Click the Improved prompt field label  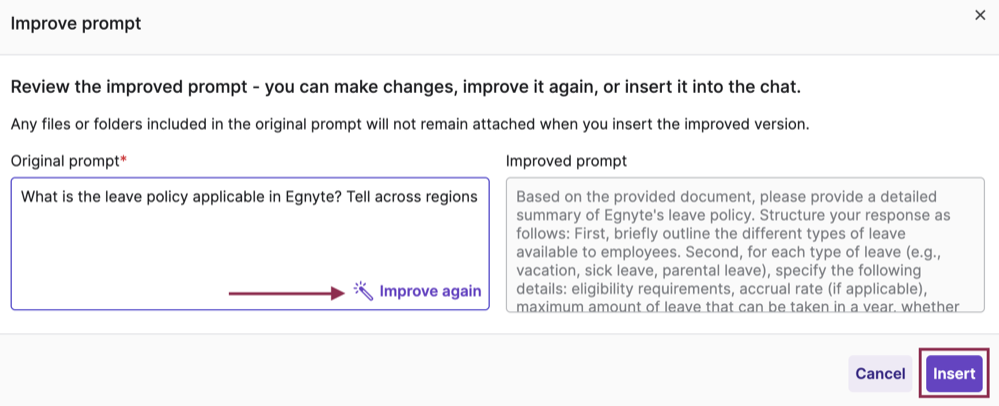[x=566, y=161]
